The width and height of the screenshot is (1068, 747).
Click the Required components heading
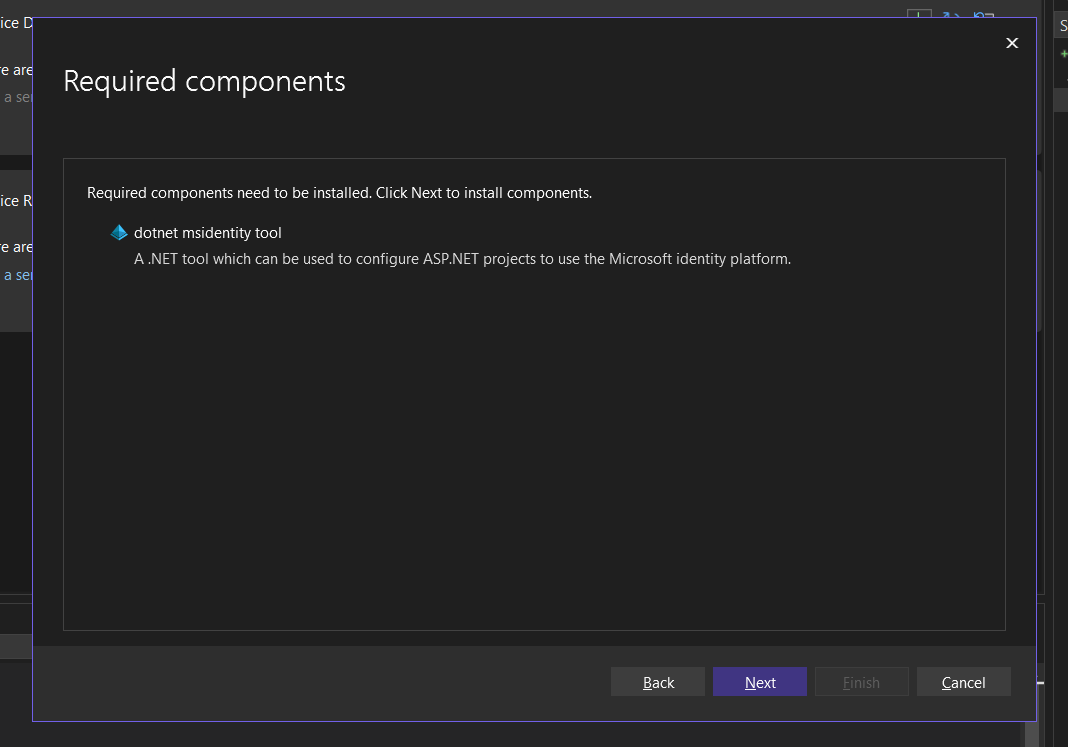coord(204,81)
